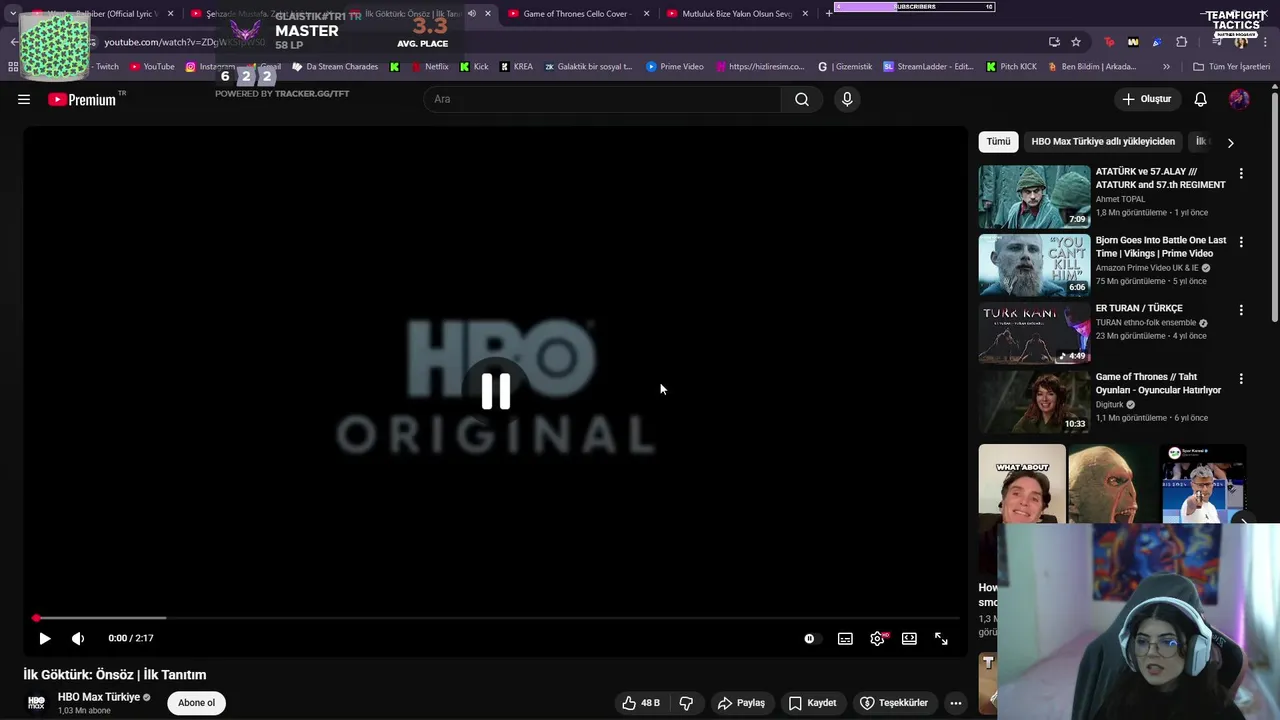Open the Ben Bildim Arkada bookmark
Viewport: 1280px width, 720px height.
point(1092,67)
